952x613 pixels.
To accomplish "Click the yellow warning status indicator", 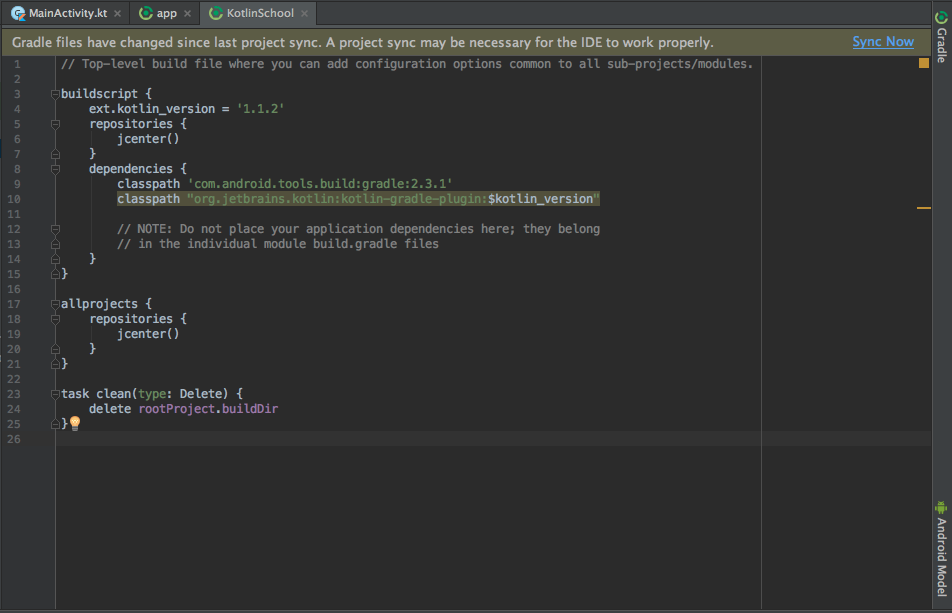I will (x=923, y=63).
